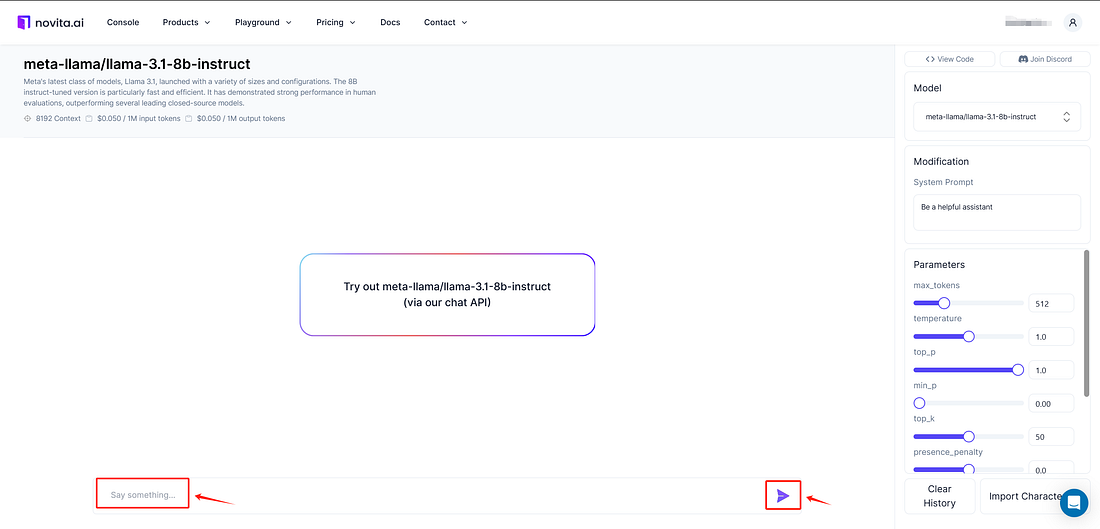Click the meta-llama/llama-3.1-8b-instruct page title
The height and width of the screenshot is (529, 1100).
[x=137, y=64]
